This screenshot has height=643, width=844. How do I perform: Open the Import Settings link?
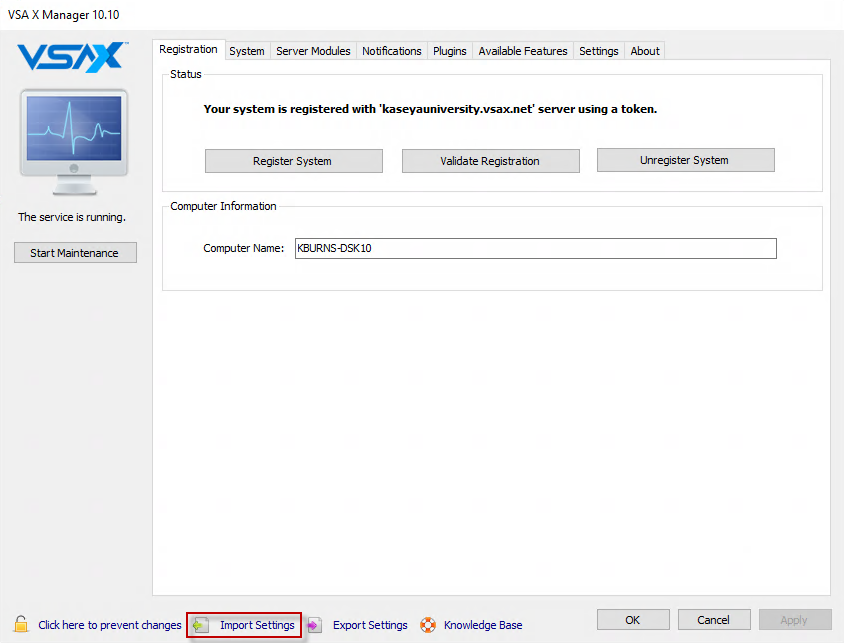(x=257, y=625)
